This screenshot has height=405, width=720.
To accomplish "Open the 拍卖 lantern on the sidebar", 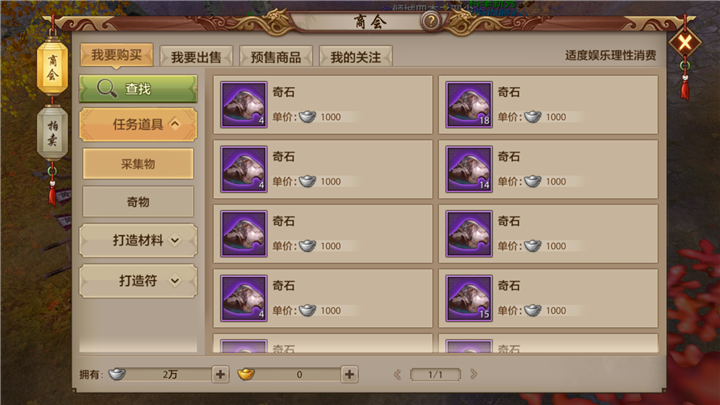I will (x=52, y=133).
